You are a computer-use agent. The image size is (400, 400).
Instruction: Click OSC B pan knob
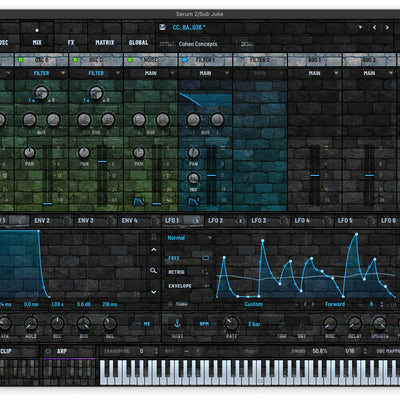tap(29, 152)
